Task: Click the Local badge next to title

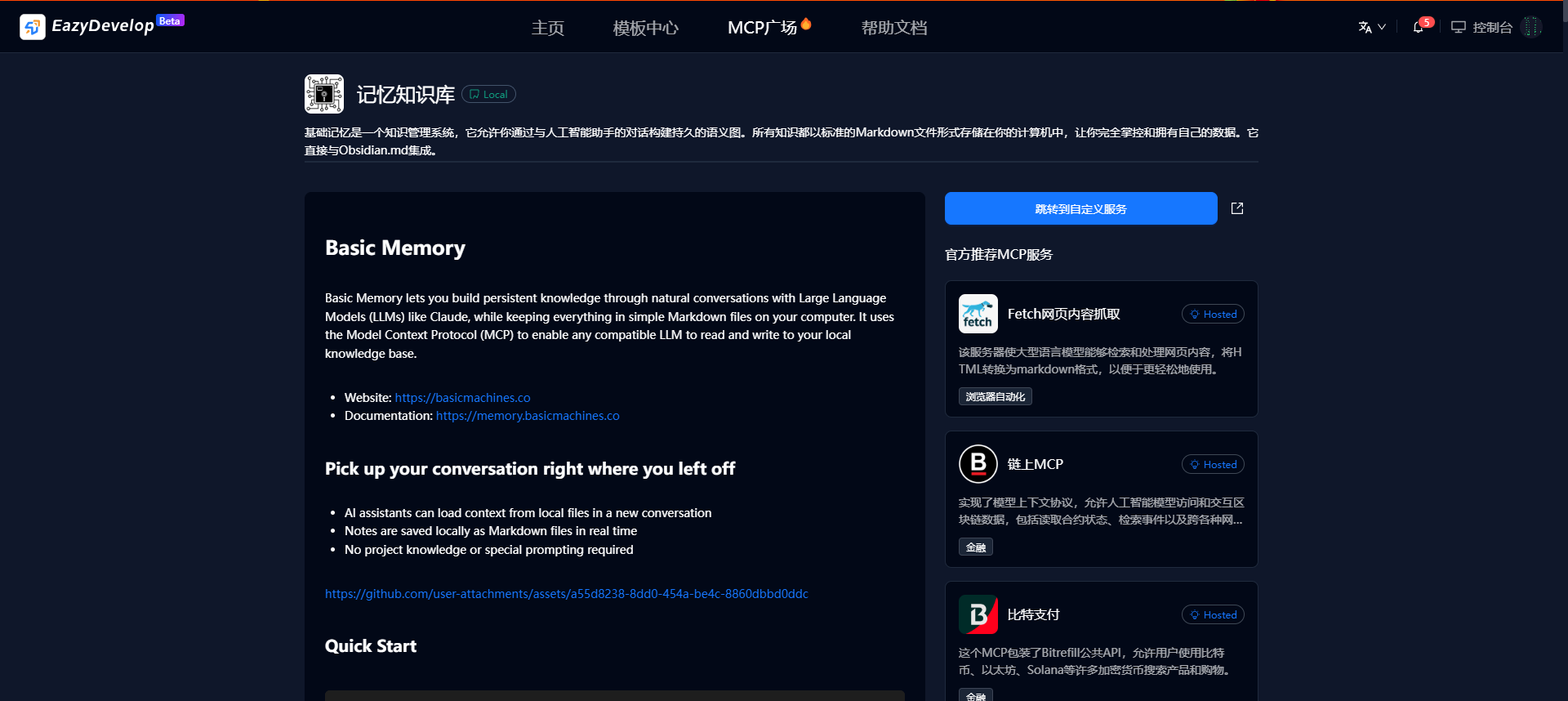Action: (488, 94)
